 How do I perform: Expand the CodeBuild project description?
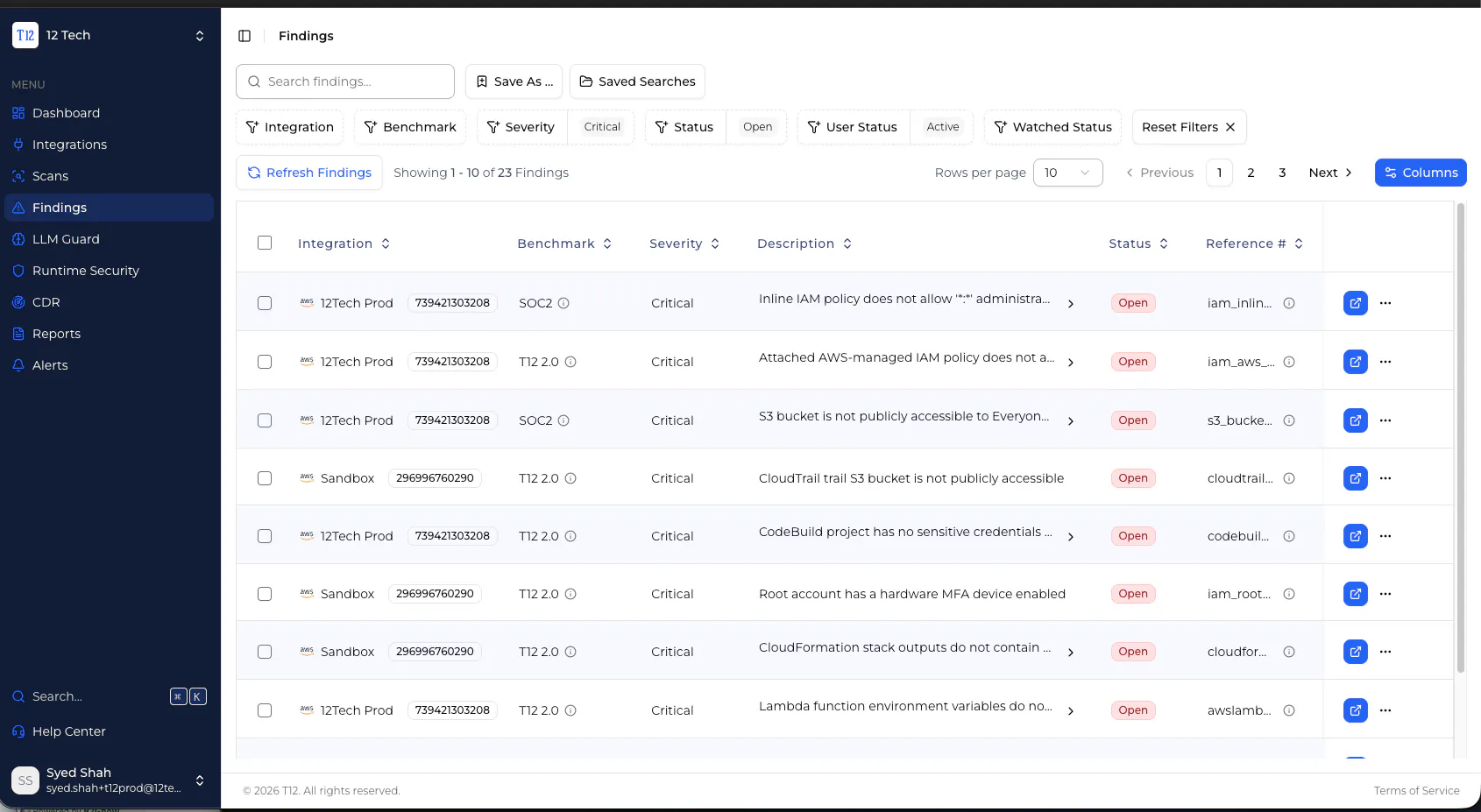coord(1071,537)
